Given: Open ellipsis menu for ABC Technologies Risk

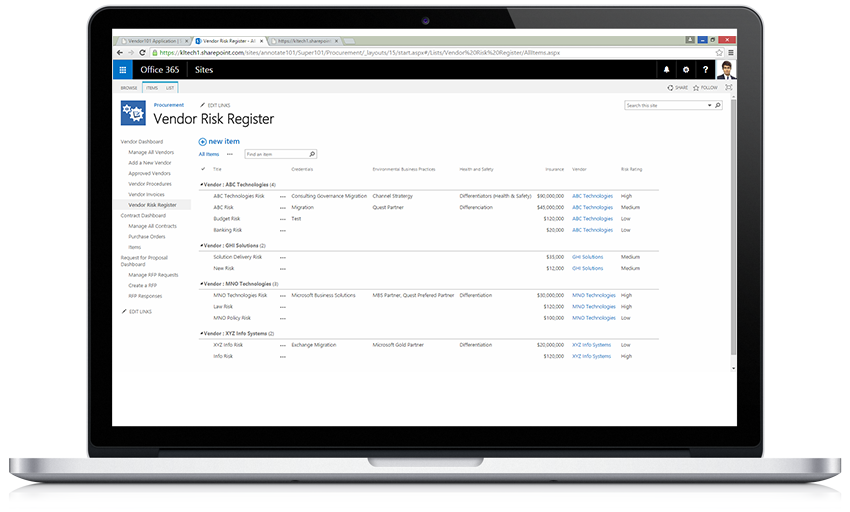Looking at the screenshot, I should click(x=282, y=196).
